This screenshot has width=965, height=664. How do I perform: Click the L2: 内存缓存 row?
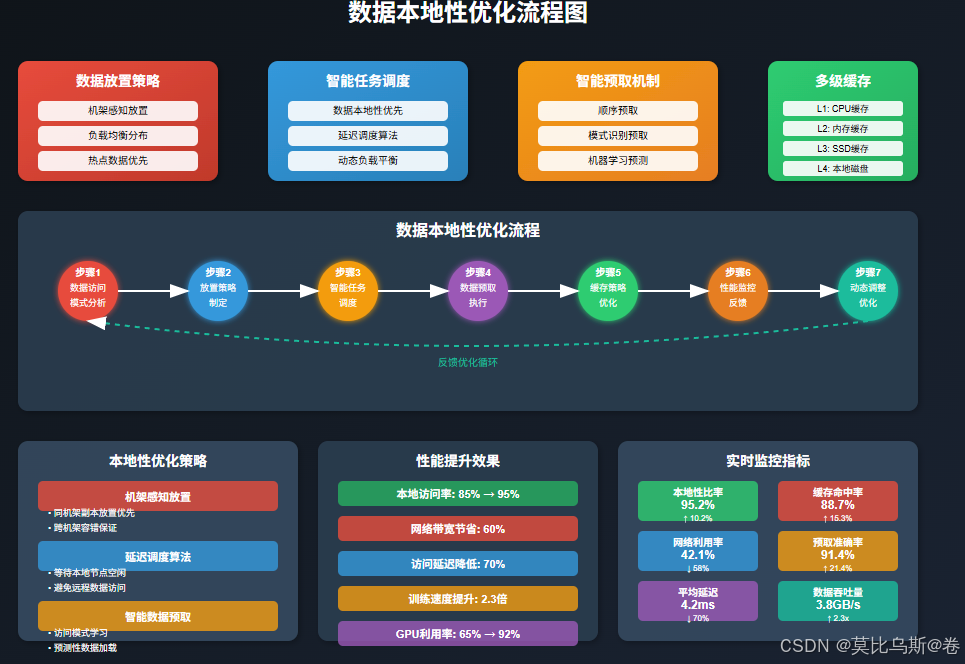[843, 129]
